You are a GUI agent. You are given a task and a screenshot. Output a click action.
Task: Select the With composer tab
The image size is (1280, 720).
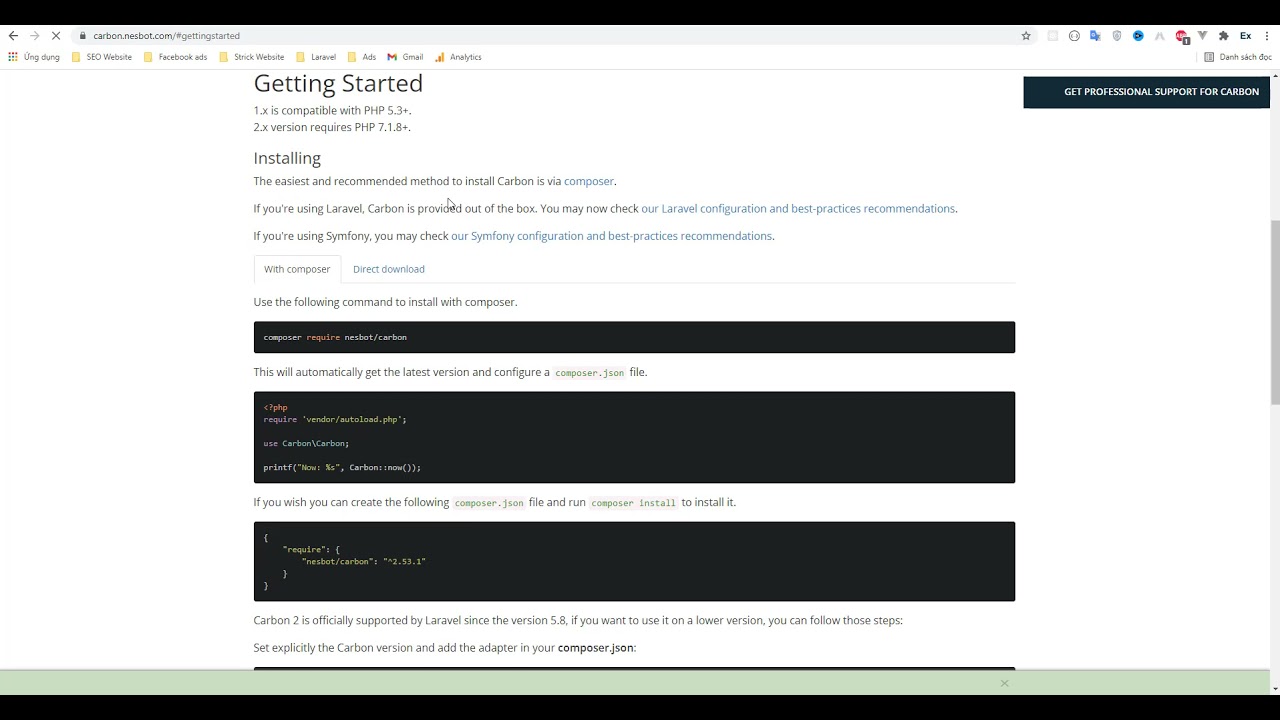click(x=297, y=269)
